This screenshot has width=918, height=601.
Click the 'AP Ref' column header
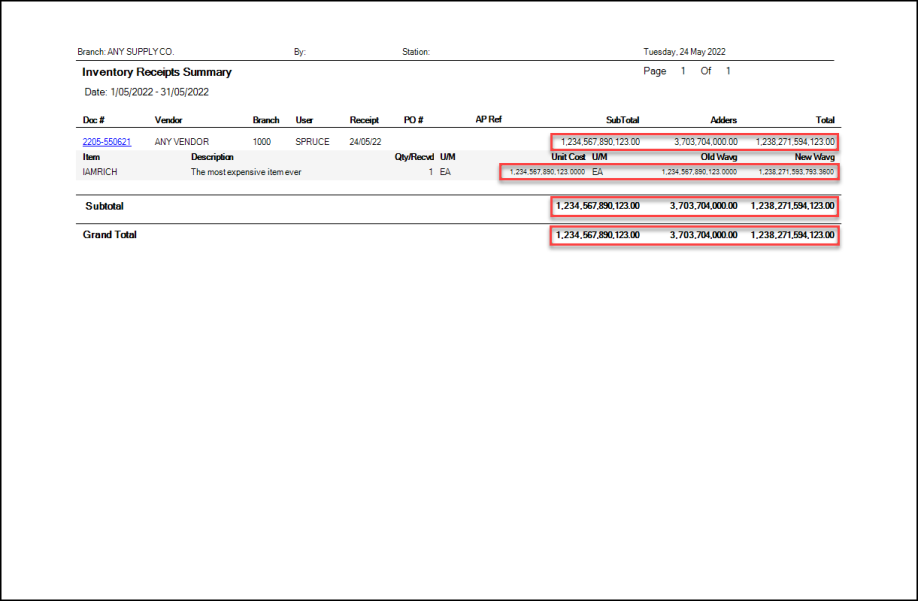pyautogui.click(x=489, y=119)
